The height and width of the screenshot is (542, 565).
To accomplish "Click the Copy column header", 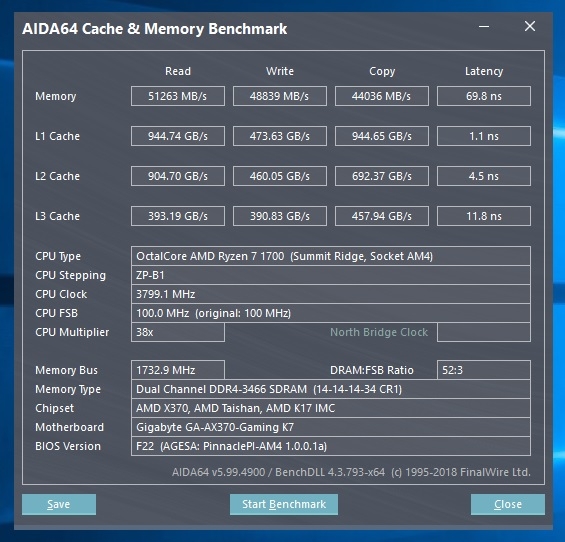I will tap(382, 71).
